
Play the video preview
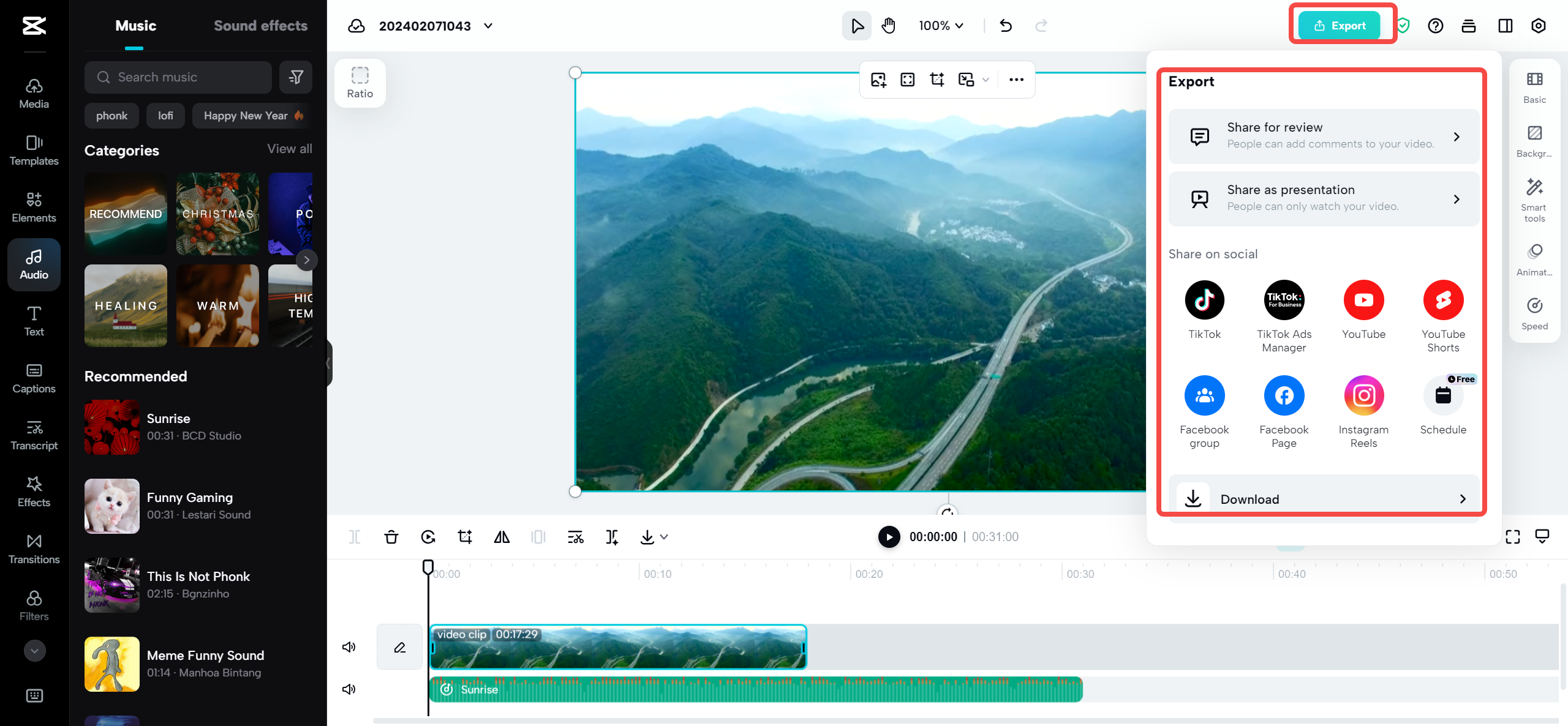[x=889, y=537]
